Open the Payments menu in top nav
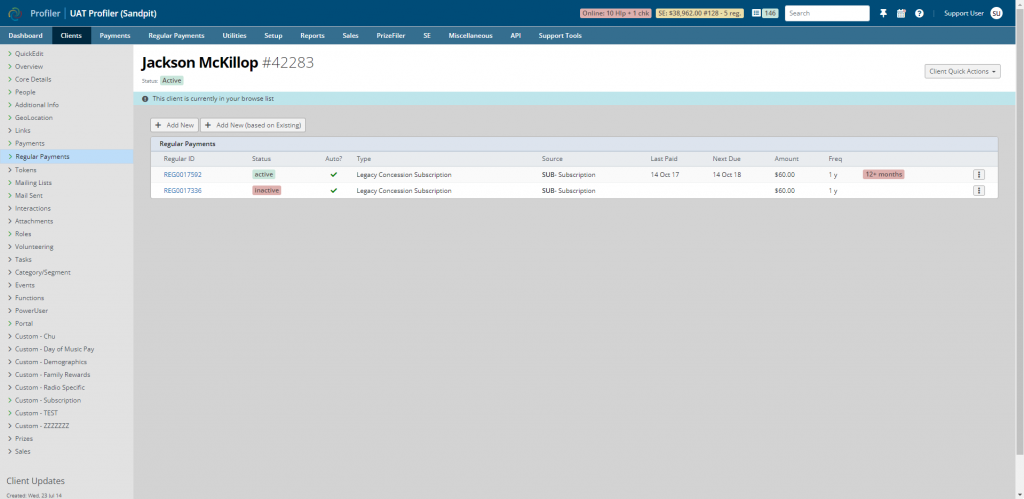The height and width of the screenshot is (499, 1024). coord(115,35)
